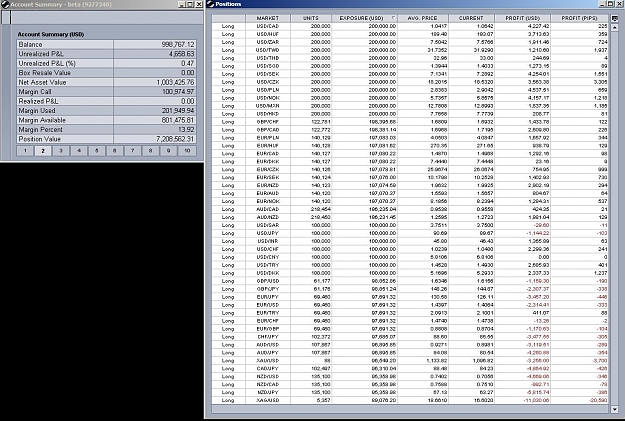
Task: Select the USD/ZAR market cell
Action: 268,42
